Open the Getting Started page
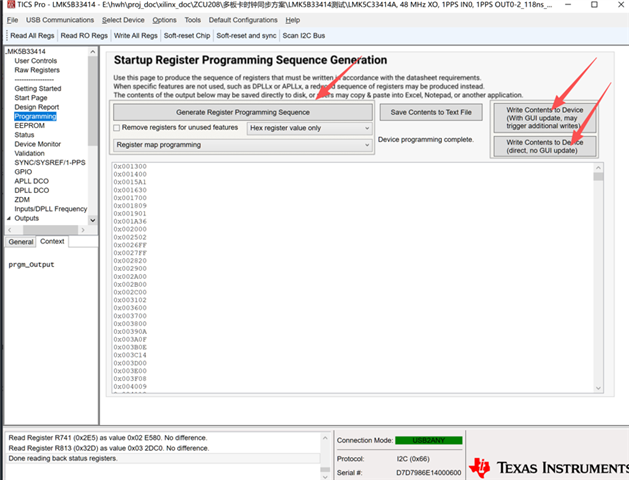629x480 pixels. (38, 89)
